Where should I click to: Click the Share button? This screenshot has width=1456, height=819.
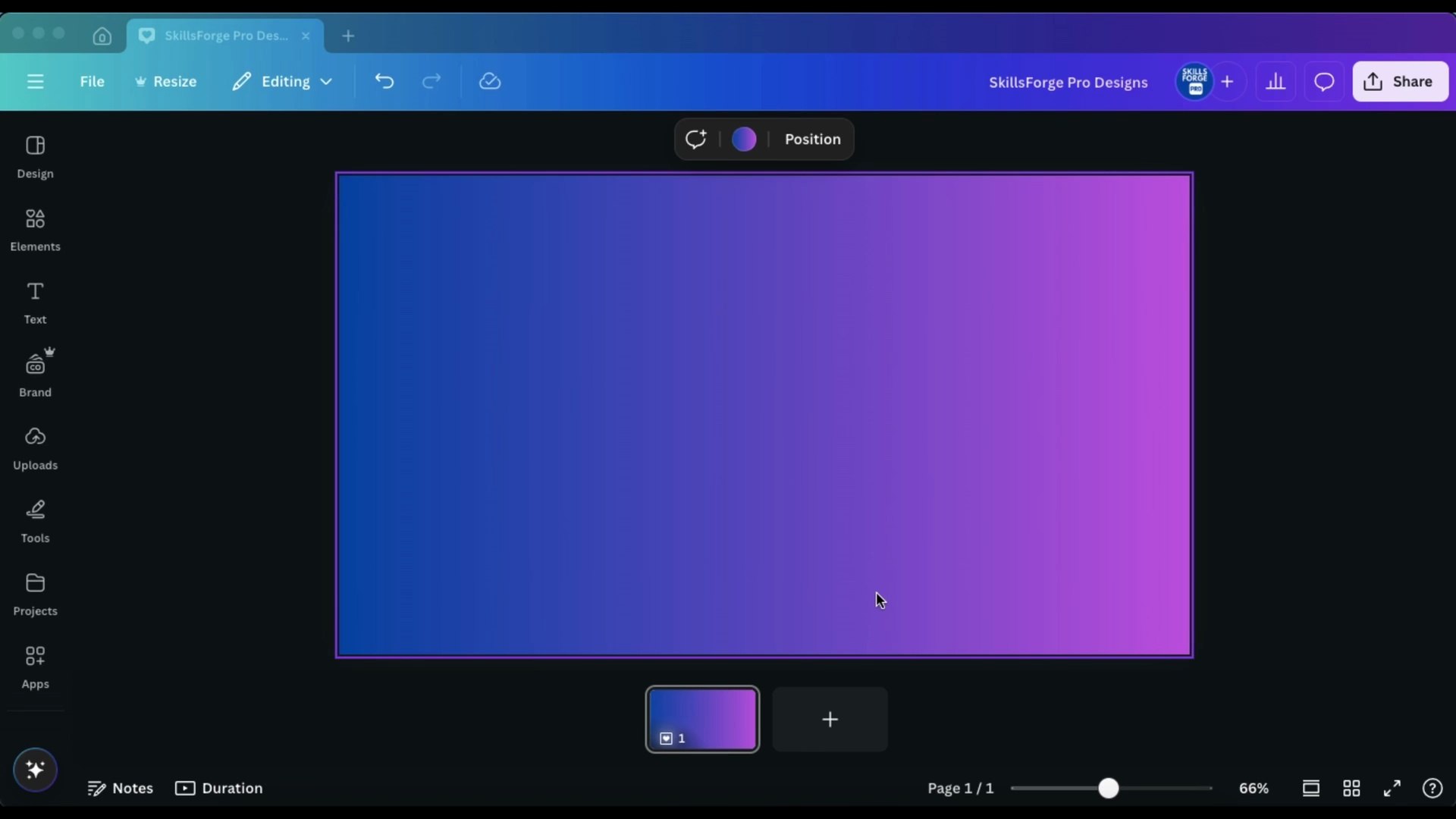click(x=1399, y=81)
